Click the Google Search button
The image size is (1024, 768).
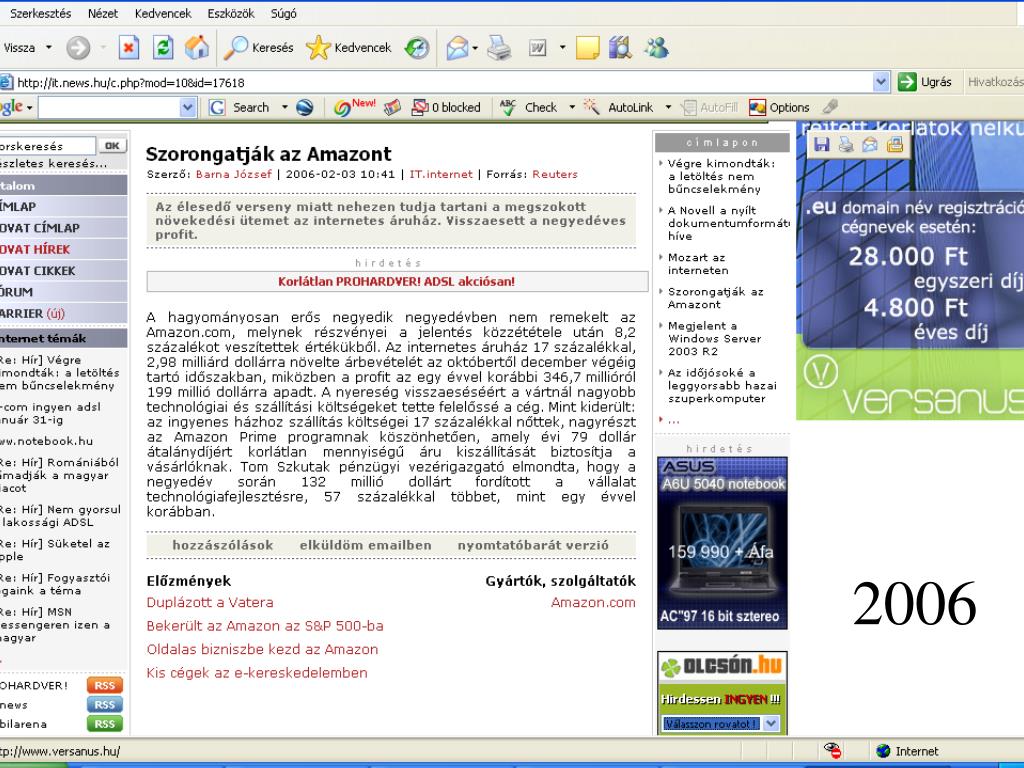point(239,107)
